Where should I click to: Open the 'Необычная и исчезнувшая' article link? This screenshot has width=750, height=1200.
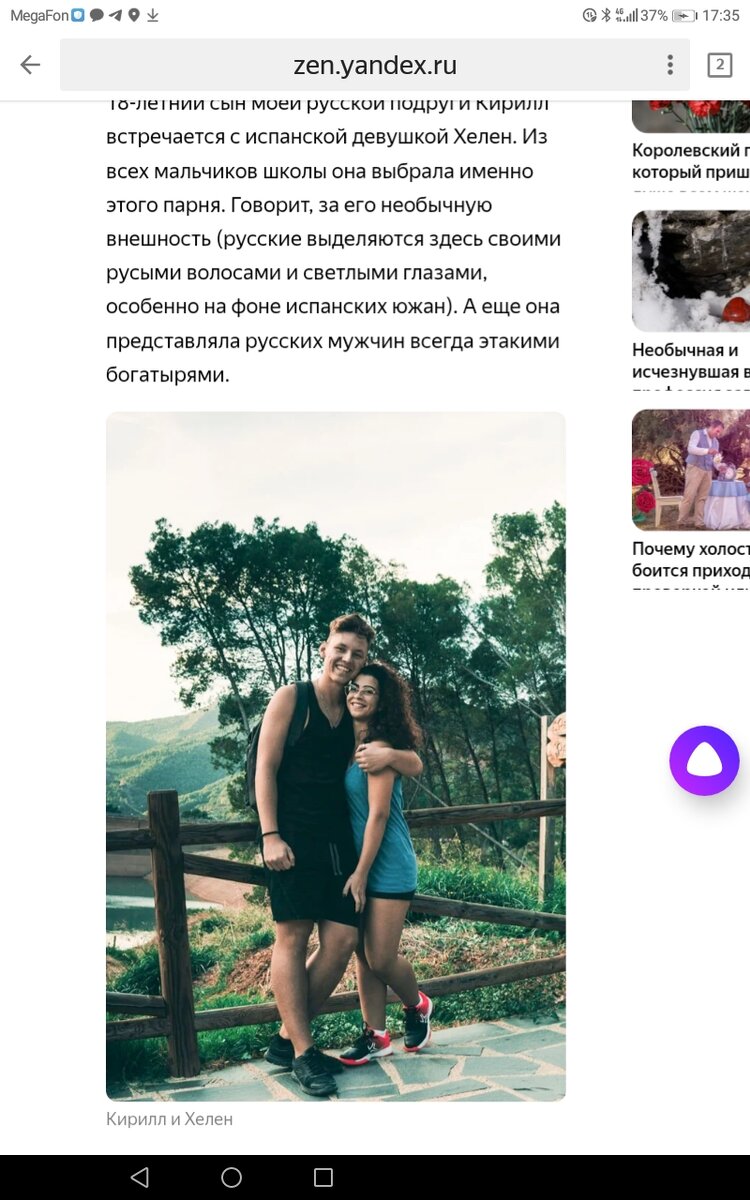[x=691, y=360]
